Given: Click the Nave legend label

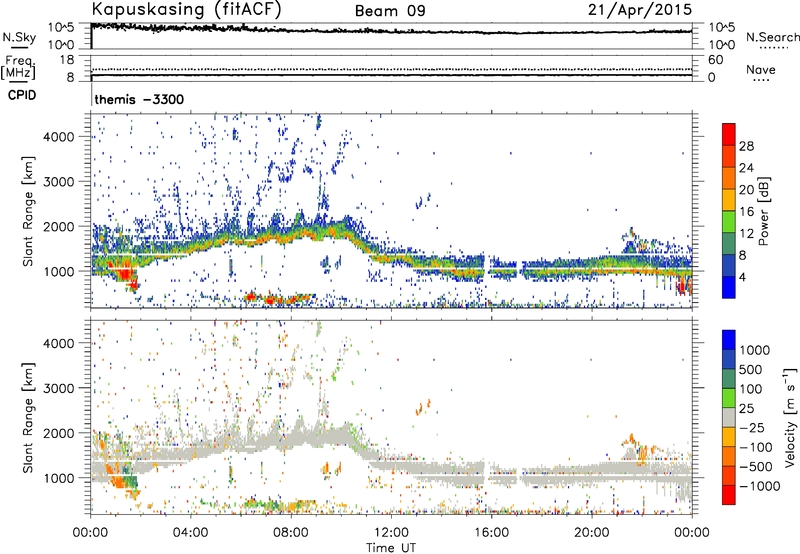Looking at the screenshot, I should point(760,69).
